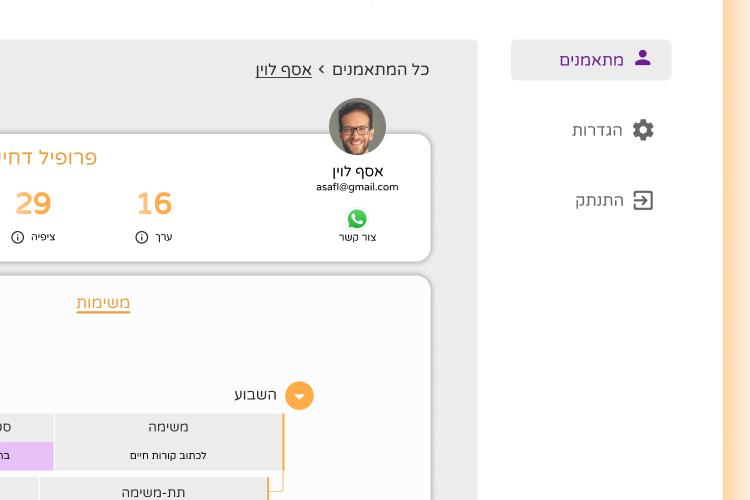Click the תת-משימה sub-task header
Image resolution: width=750 pixels, height=500 pixels.
coord(153,492)
